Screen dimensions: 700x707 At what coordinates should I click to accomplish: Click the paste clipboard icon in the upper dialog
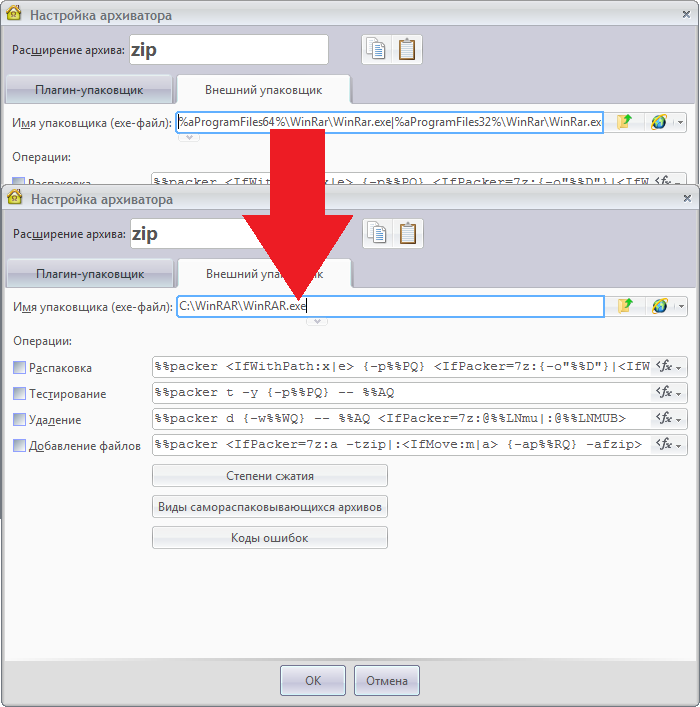pyautogui.click(x=407, y=49)
